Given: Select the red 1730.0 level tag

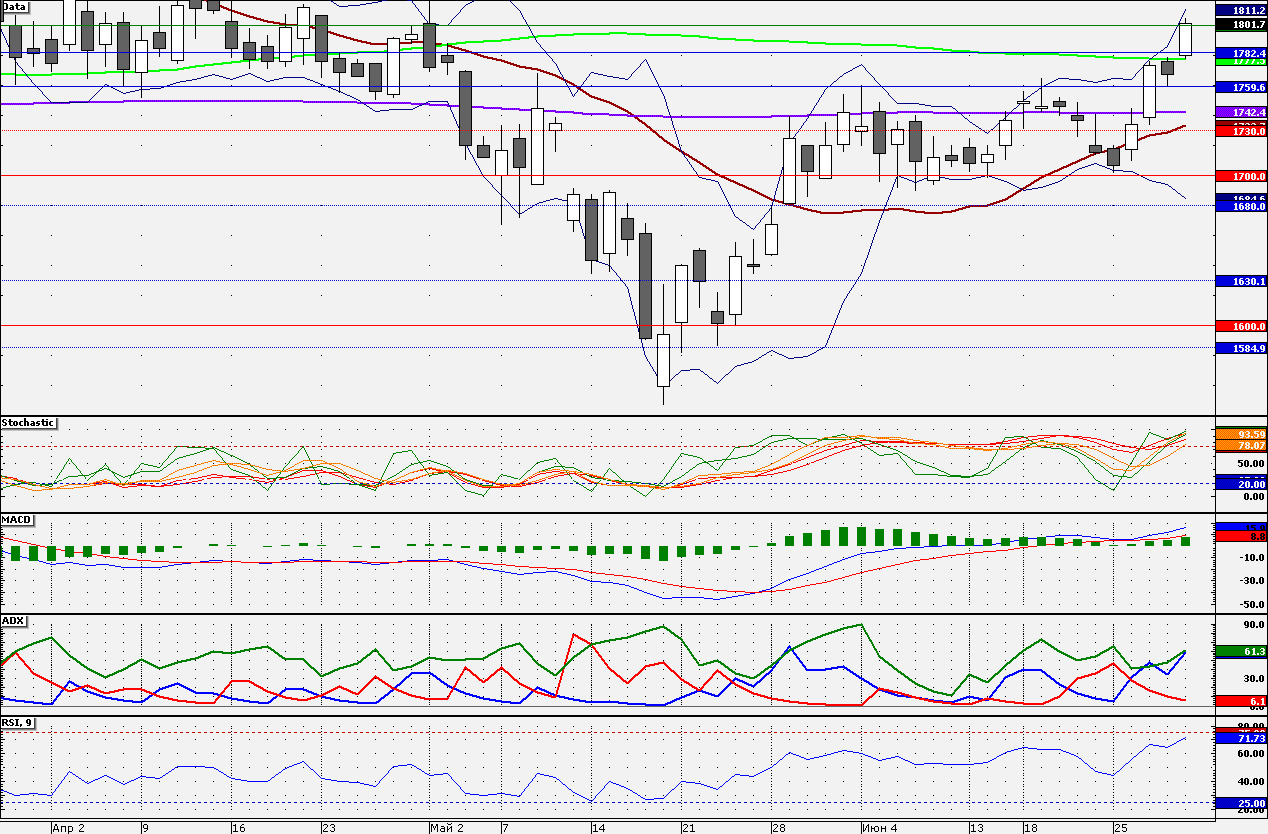Looking at the screenshot, I should point(1241,131).
